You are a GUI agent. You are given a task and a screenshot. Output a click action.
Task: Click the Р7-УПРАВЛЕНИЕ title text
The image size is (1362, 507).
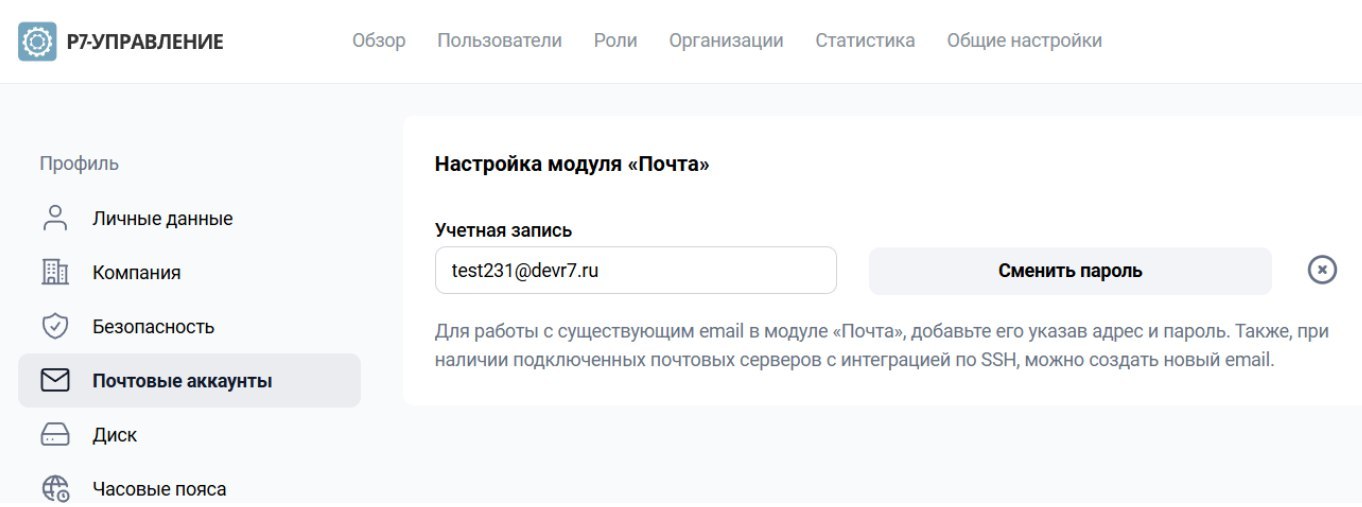coord(144,41)
